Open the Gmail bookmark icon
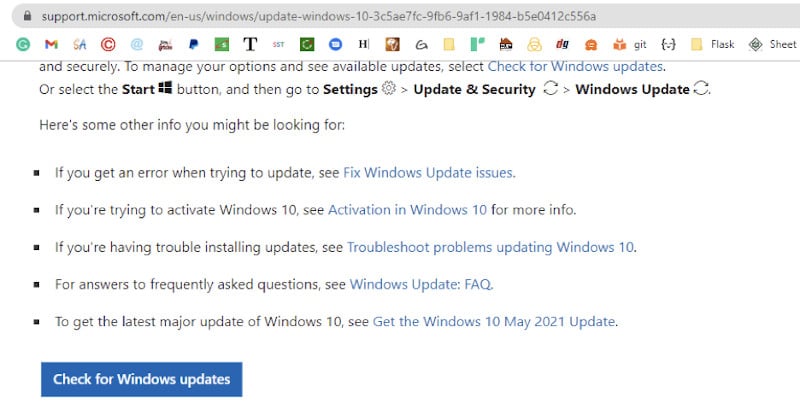This screenshot has height=415, width=800. [51, 44]
